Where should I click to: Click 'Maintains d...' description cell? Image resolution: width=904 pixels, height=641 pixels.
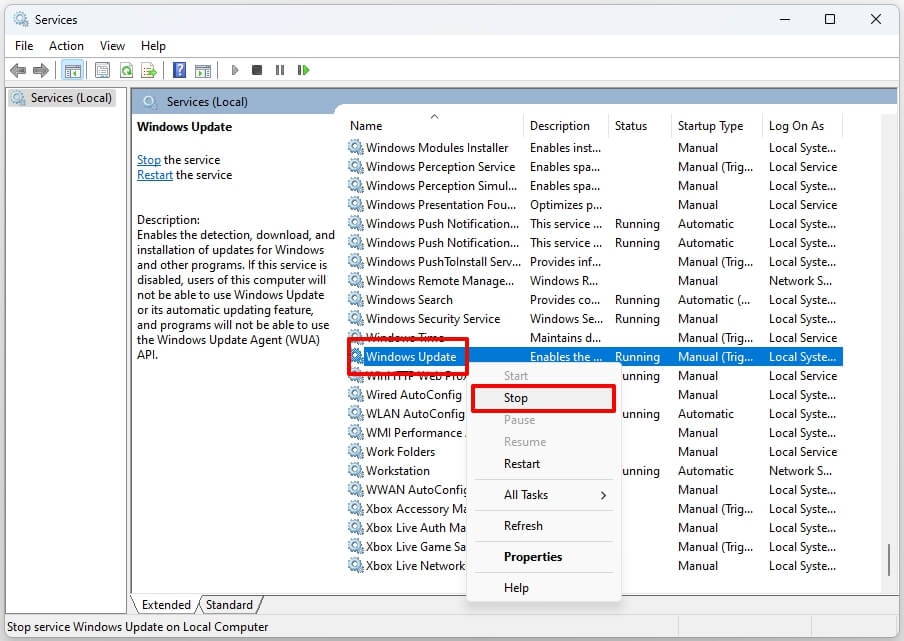click(565, 338)
